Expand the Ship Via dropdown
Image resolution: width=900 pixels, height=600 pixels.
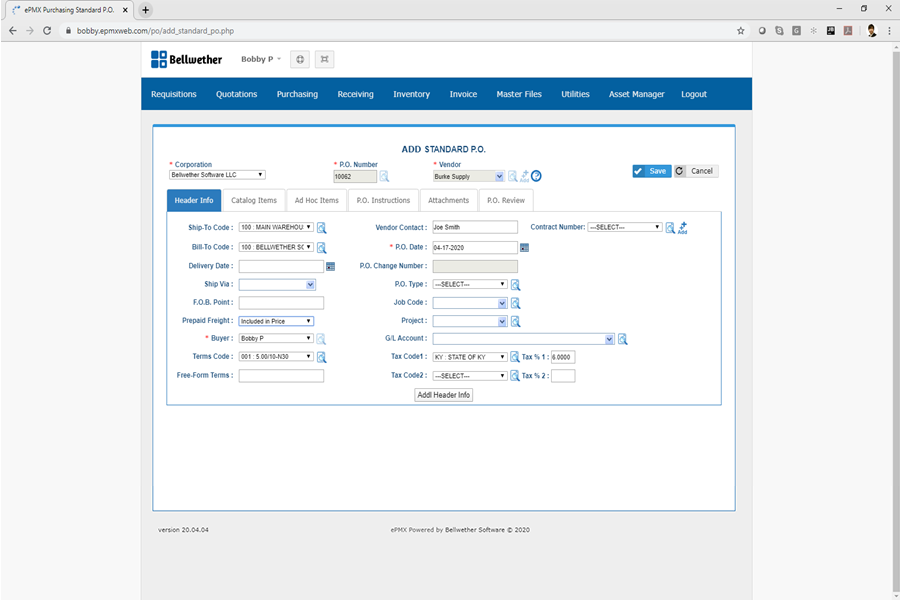point(277,285)
